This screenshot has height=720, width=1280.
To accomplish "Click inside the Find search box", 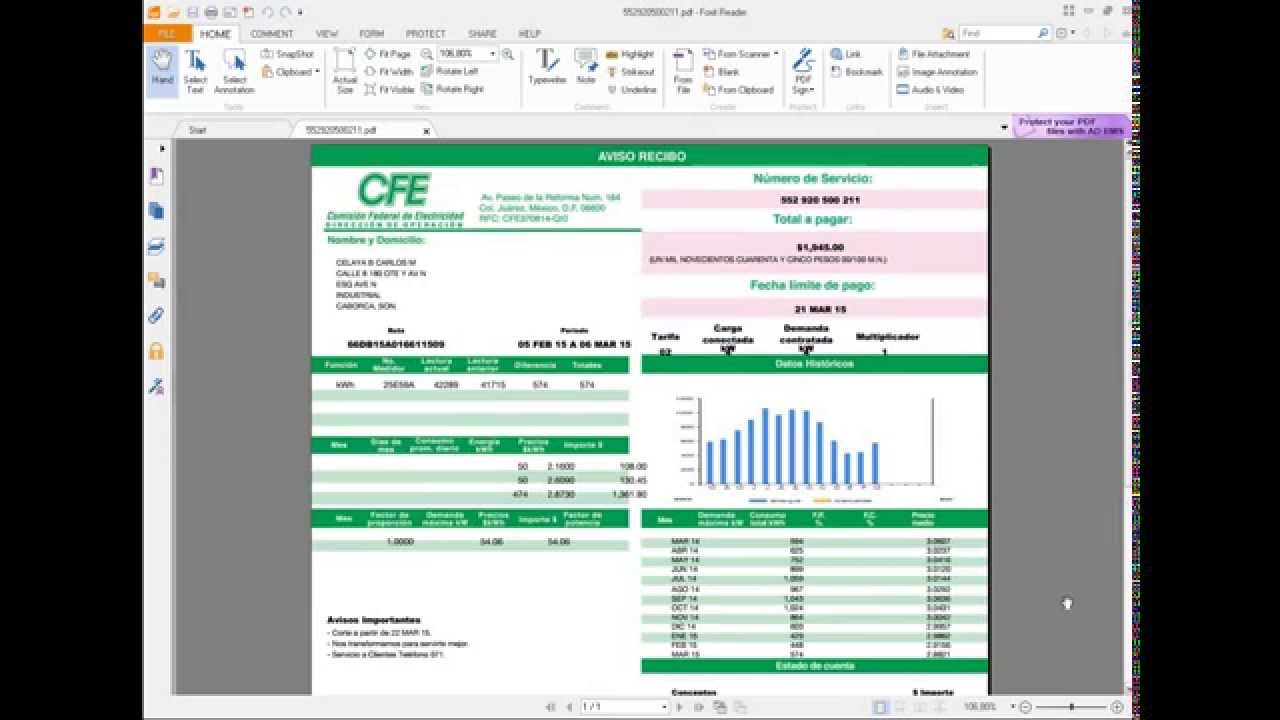I will pos(998,33).
